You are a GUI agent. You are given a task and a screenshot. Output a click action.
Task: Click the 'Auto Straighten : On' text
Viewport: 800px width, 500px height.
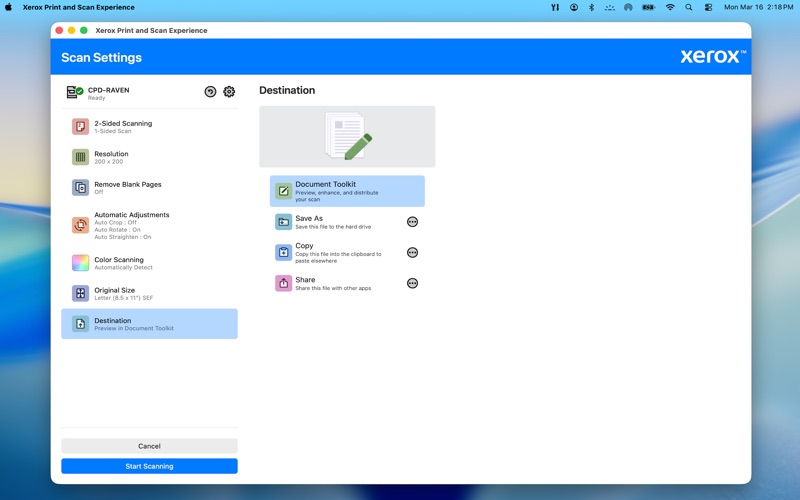pyautogui.click(x=122, y=237)
